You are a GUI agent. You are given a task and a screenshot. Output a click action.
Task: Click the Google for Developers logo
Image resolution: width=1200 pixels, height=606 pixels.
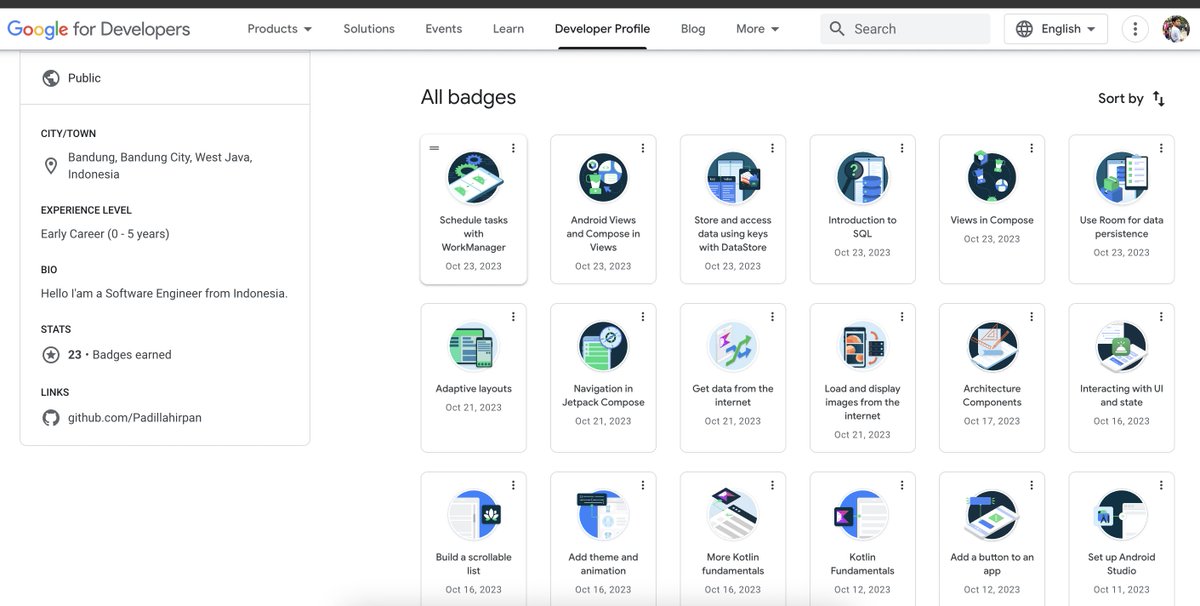pyautogui.click(x=99, y=29)
